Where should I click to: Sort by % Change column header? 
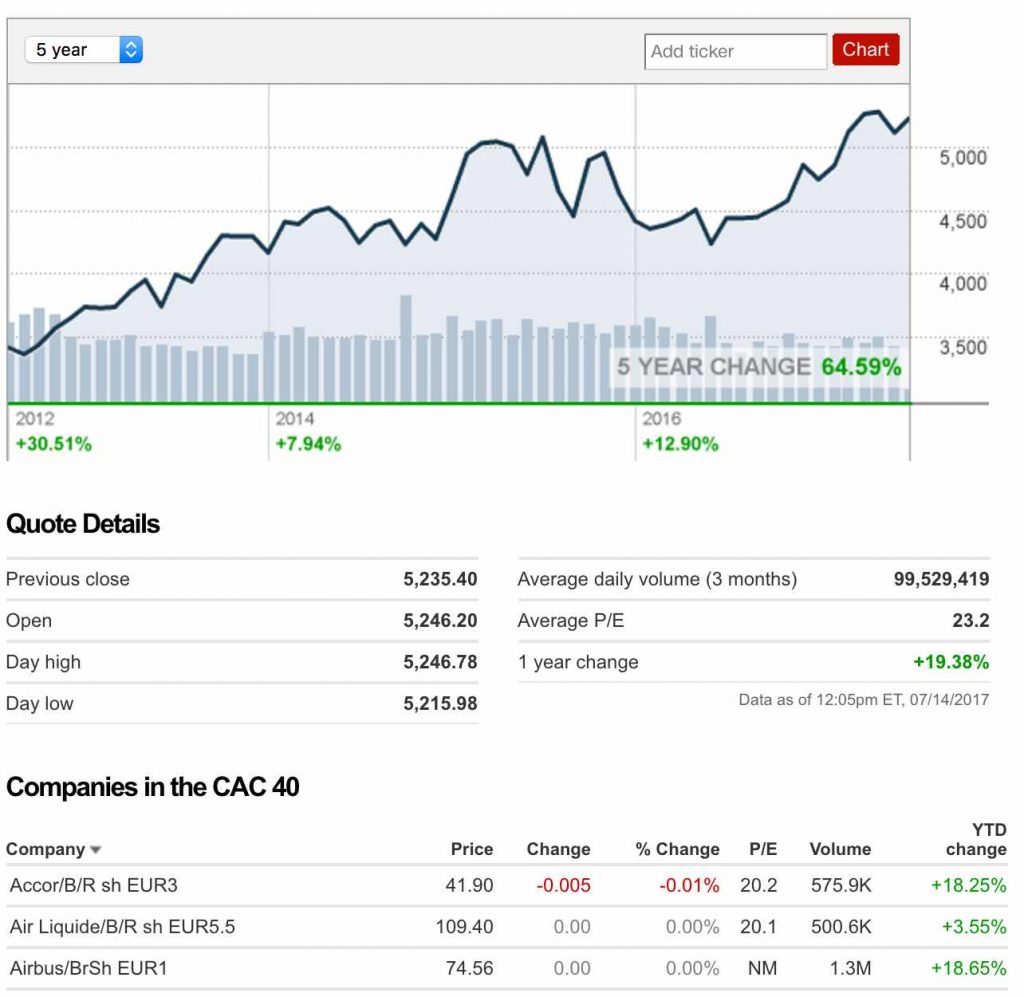click(677, 849)
